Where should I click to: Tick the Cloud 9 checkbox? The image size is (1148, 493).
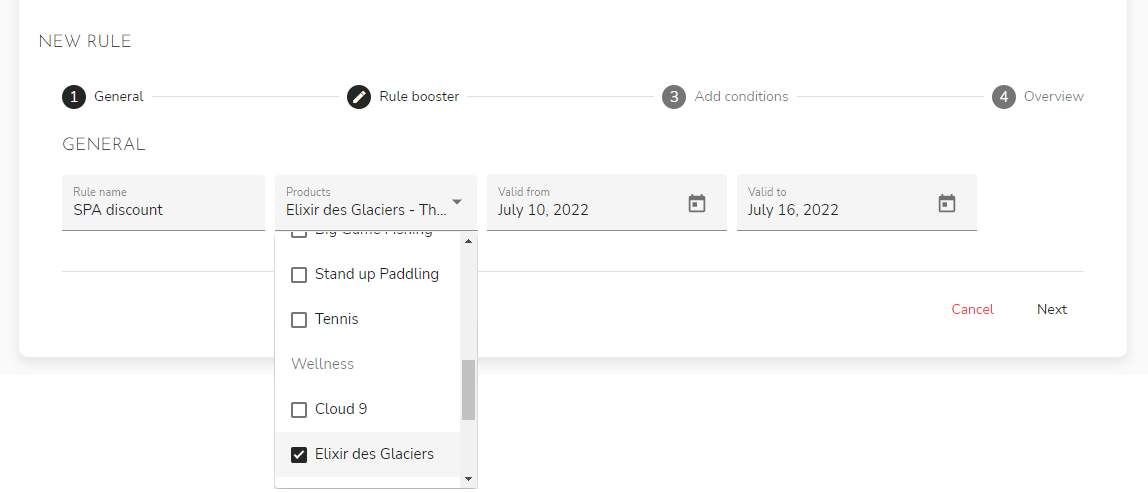click(299, 410)
